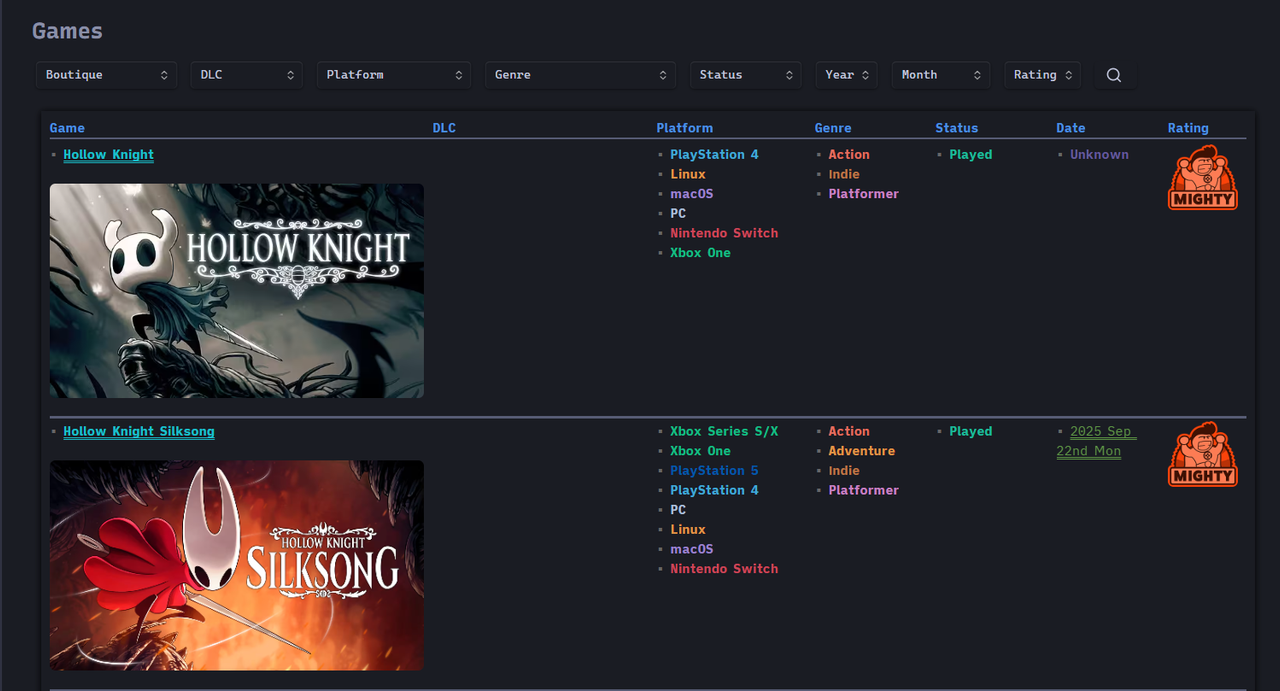The image size is (1280, 691).
Task: Open the Year filter dropdown
Action: click(x=847, y=75)
